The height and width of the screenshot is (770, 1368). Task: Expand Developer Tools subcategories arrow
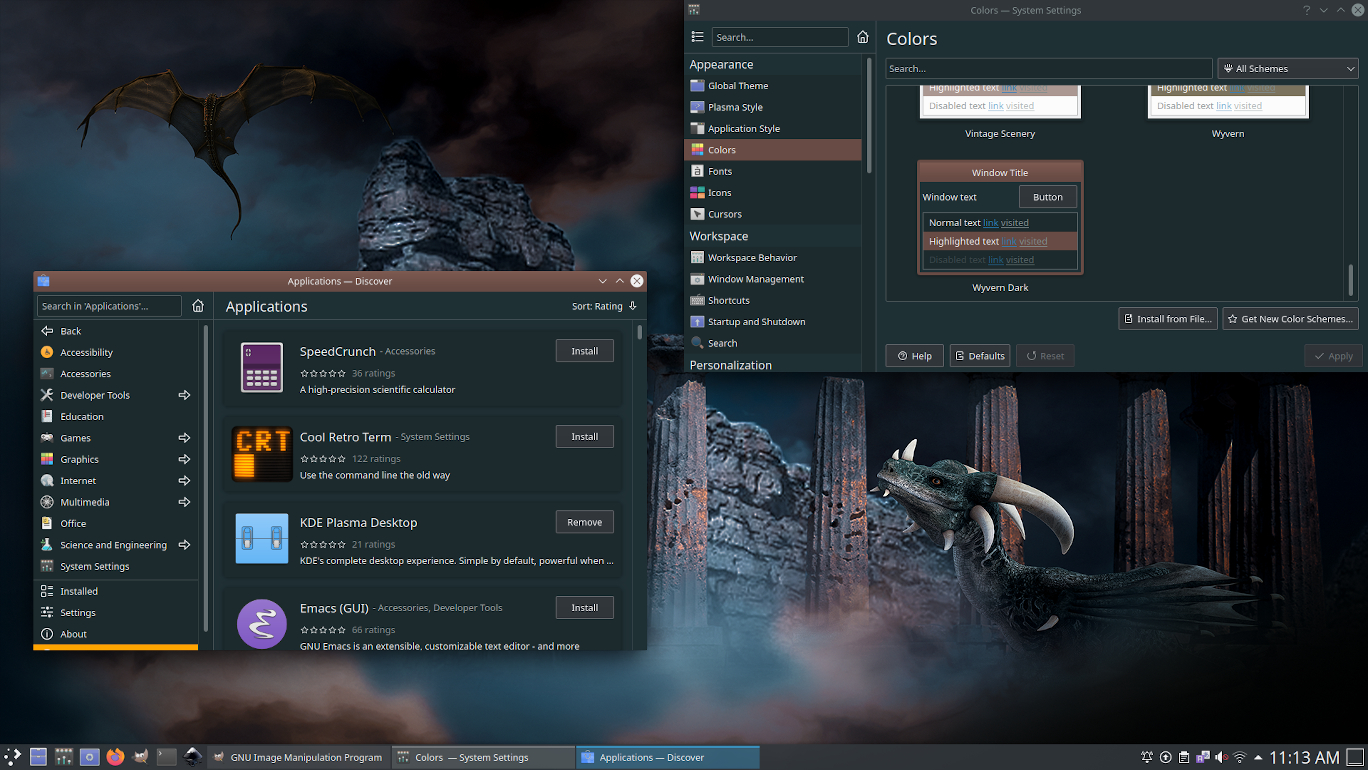(184, 395)
